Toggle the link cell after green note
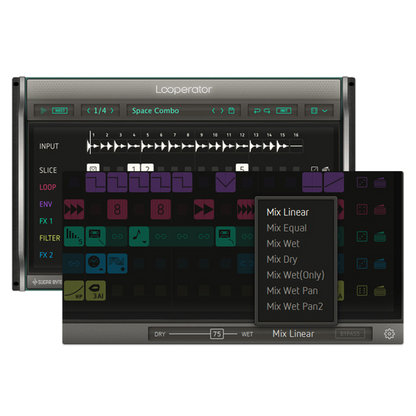 click(x=161, y=236)
